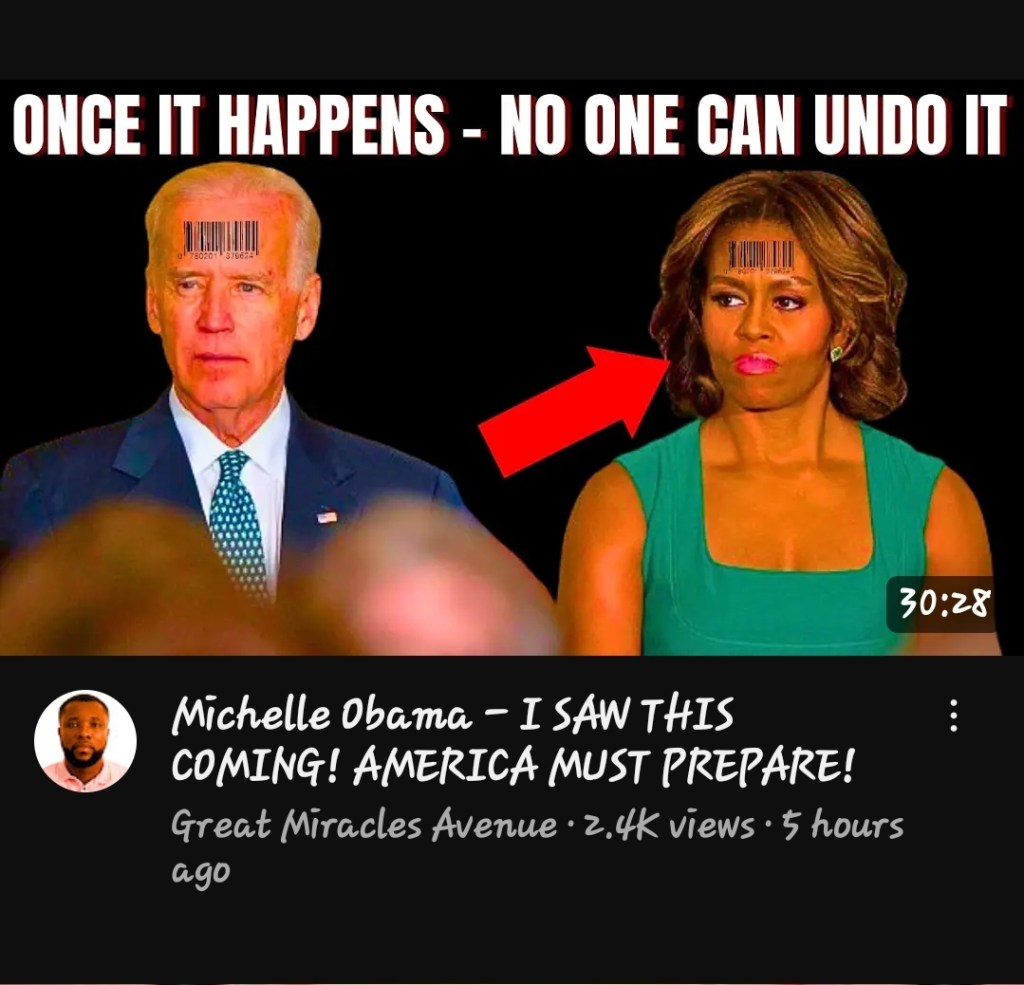1024x985 pixels.
Task: Click 'AMERICA MUST PREPARE!' in the title
Action: 603,765
